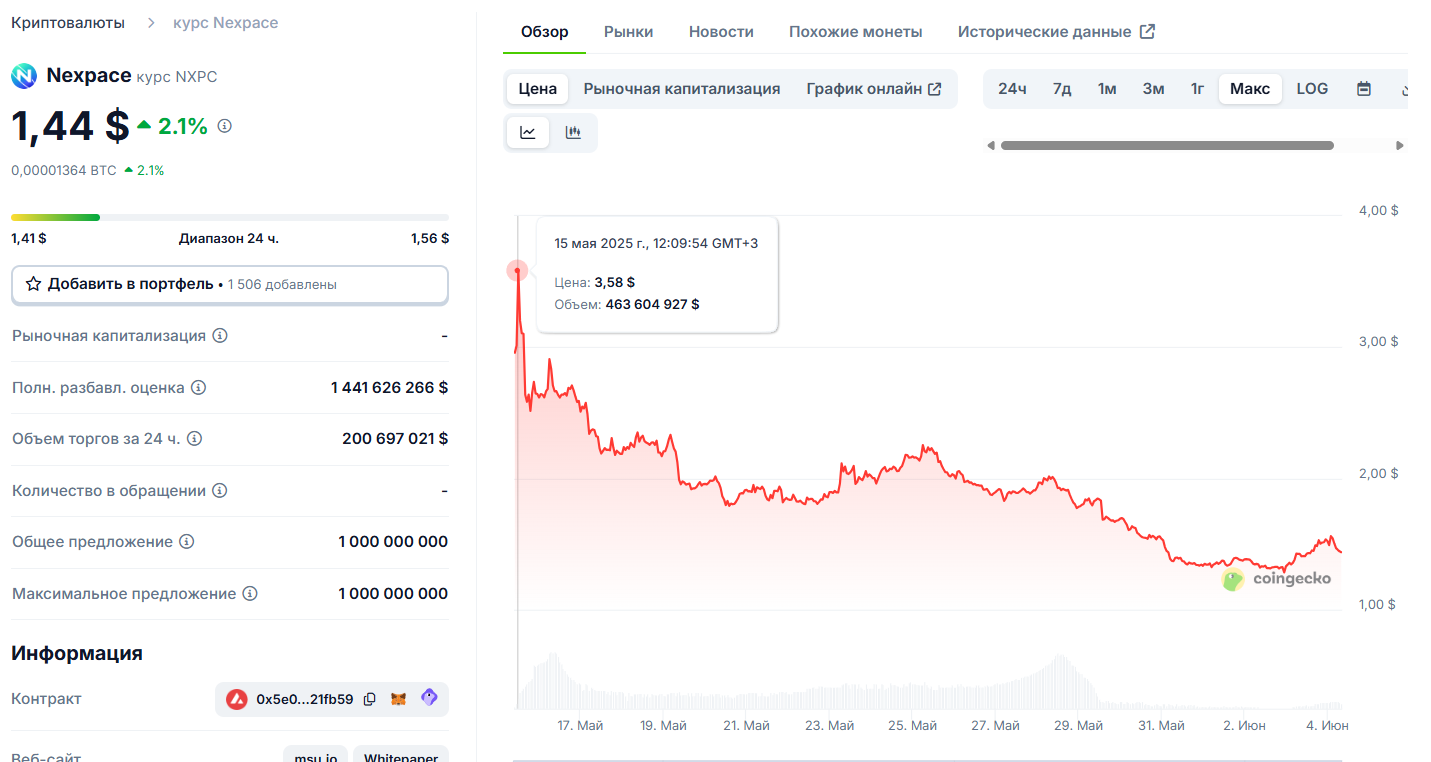Image resolution: width=1431 pixels, height=762 pixels.
Task: Set chart range to 1м
Action: (x=1107, y=89)
